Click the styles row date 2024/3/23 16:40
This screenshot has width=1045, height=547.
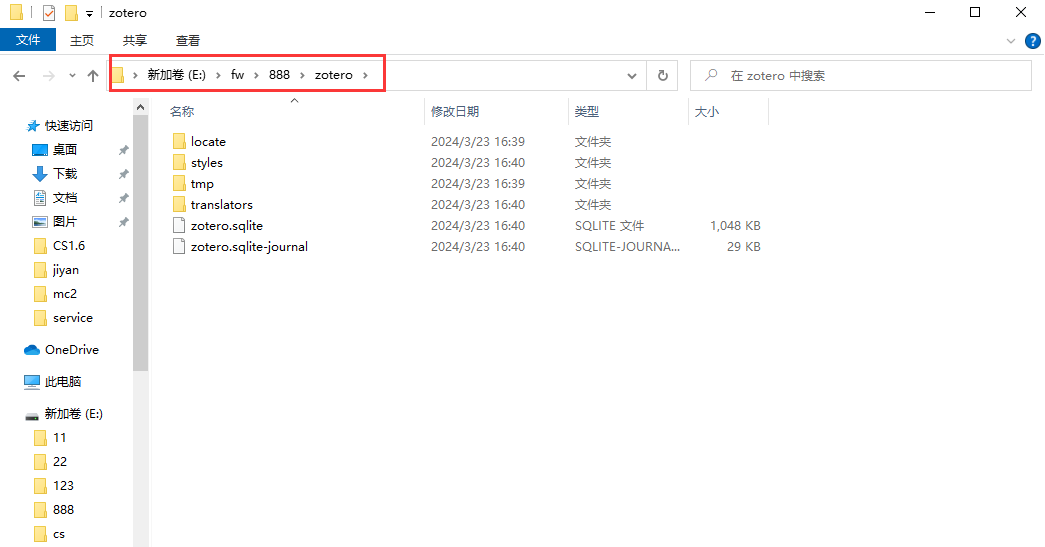coord(478,163)
